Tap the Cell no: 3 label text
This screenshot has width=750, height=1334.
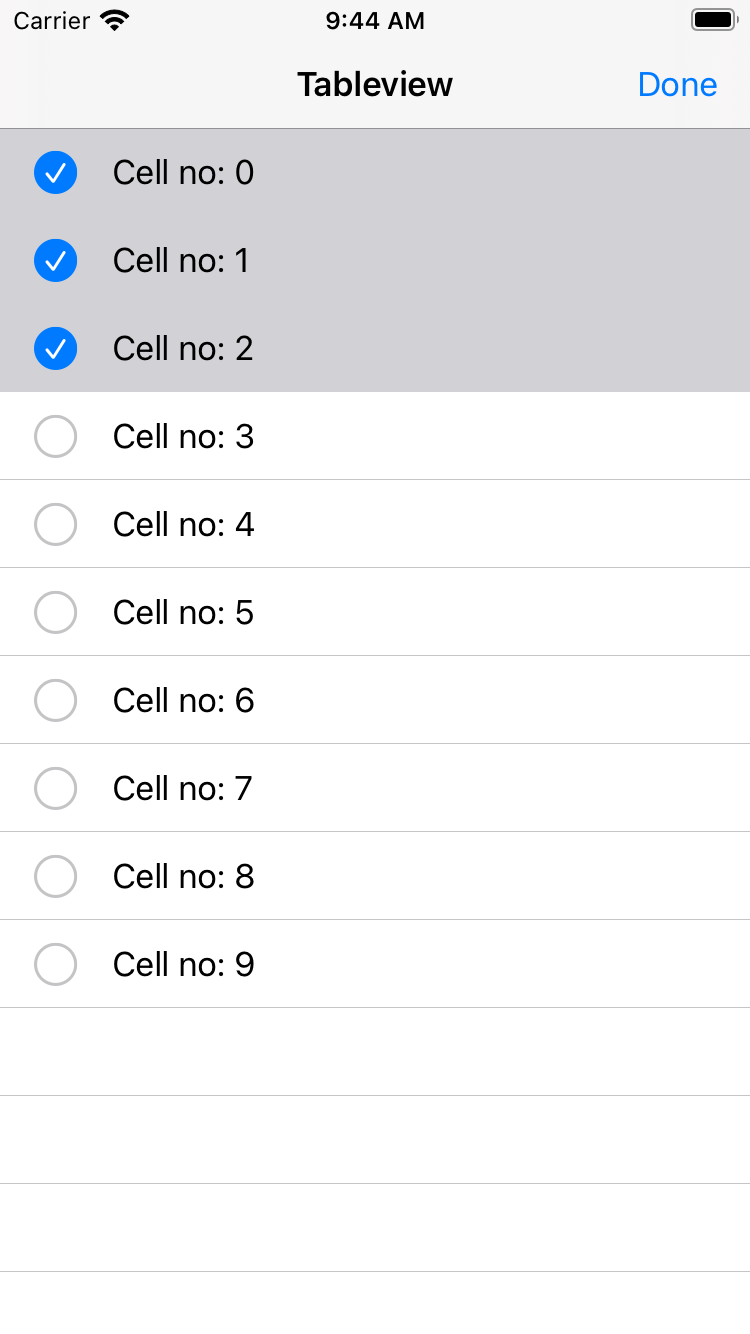(x=184, y=437)
